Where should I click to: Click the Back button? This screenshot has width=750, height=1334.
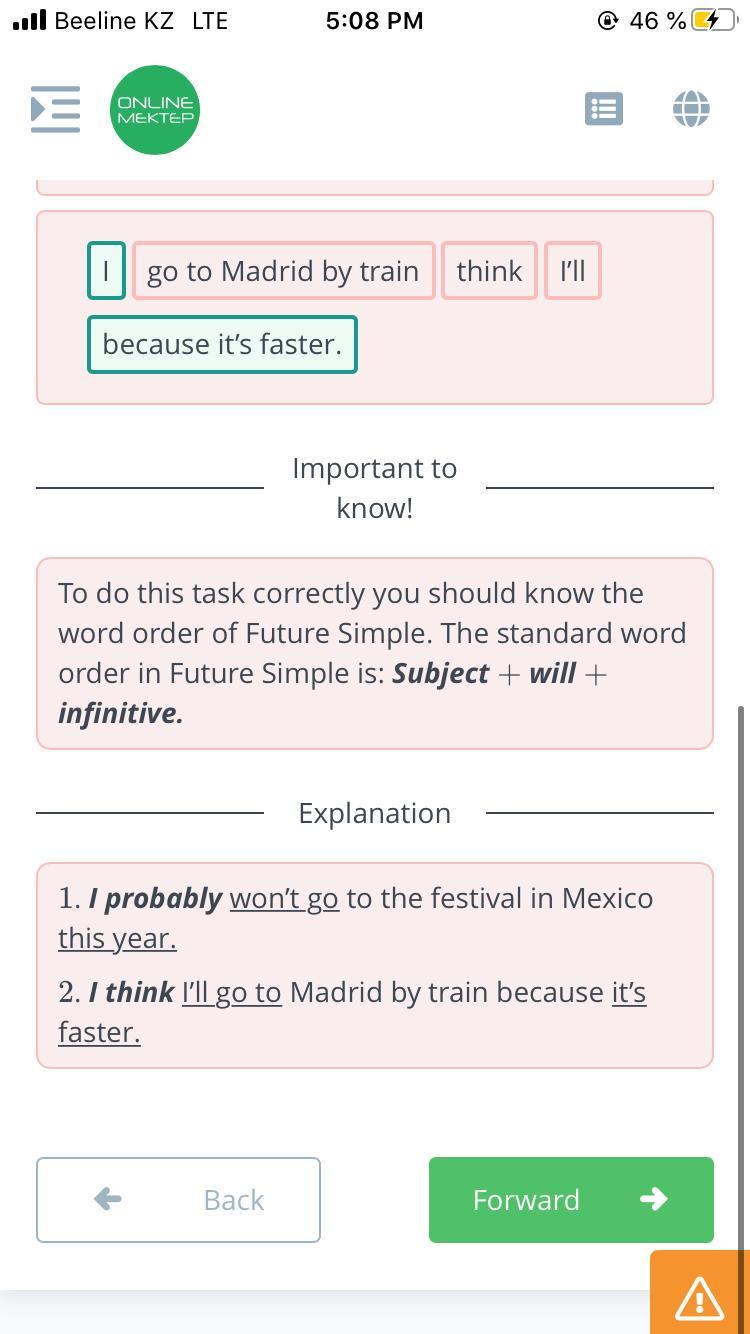(178, 1200)
